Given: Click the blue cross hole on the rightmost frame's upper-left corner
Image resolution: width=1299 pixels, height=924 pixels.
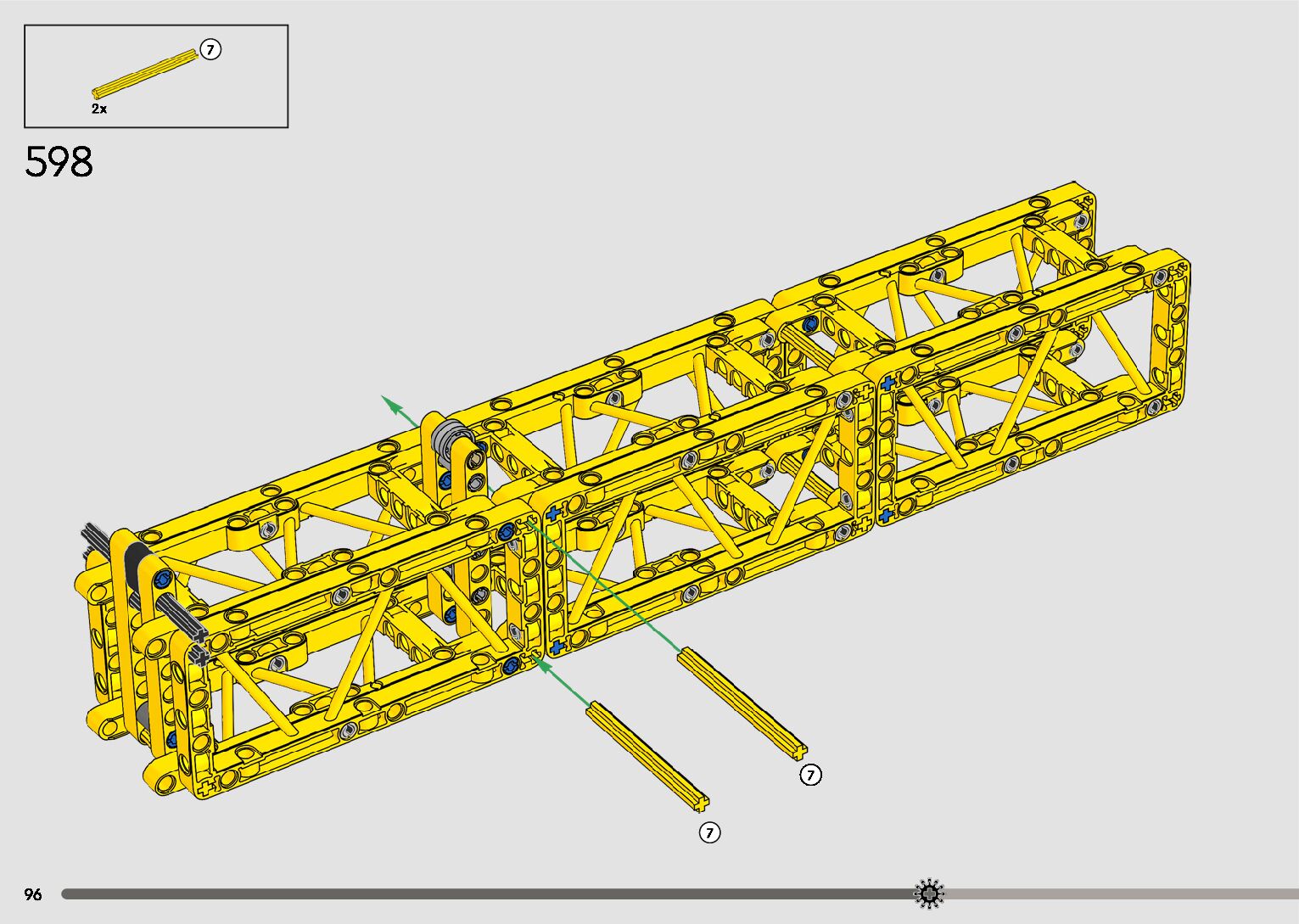Looking at the screenshot, I should [x=887, y=384].
